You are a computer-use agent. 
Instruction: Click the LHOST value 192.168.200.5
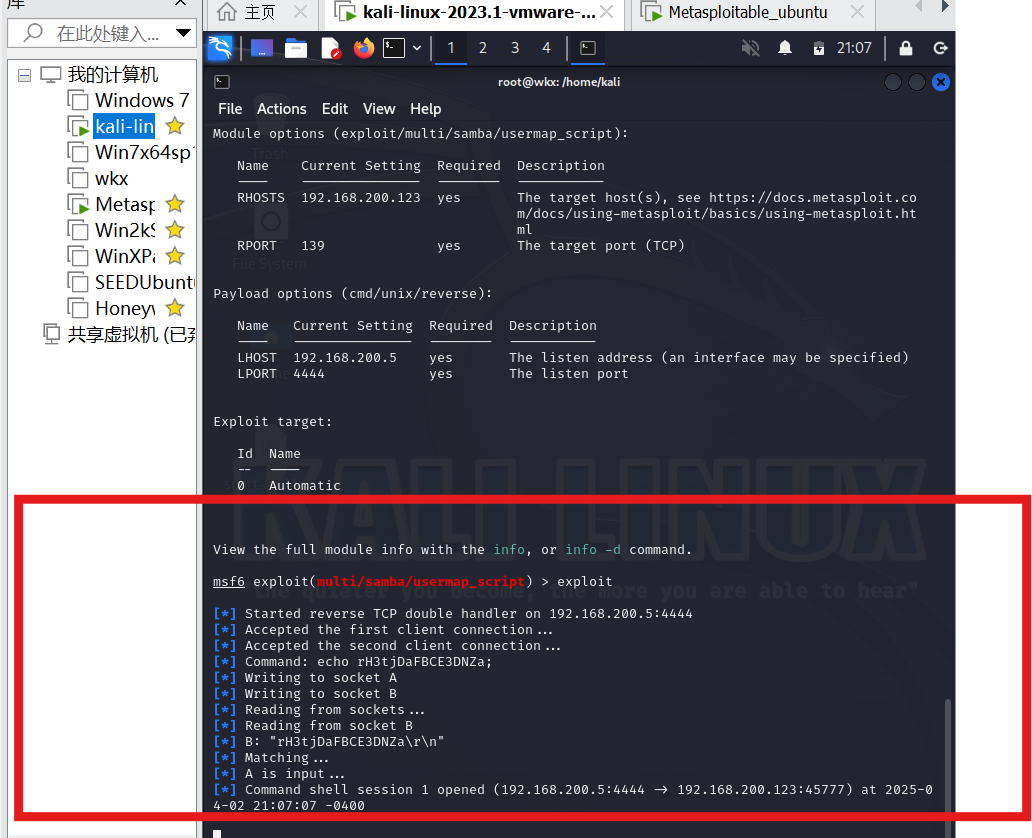pyautogui.click(x=345, y=357)
